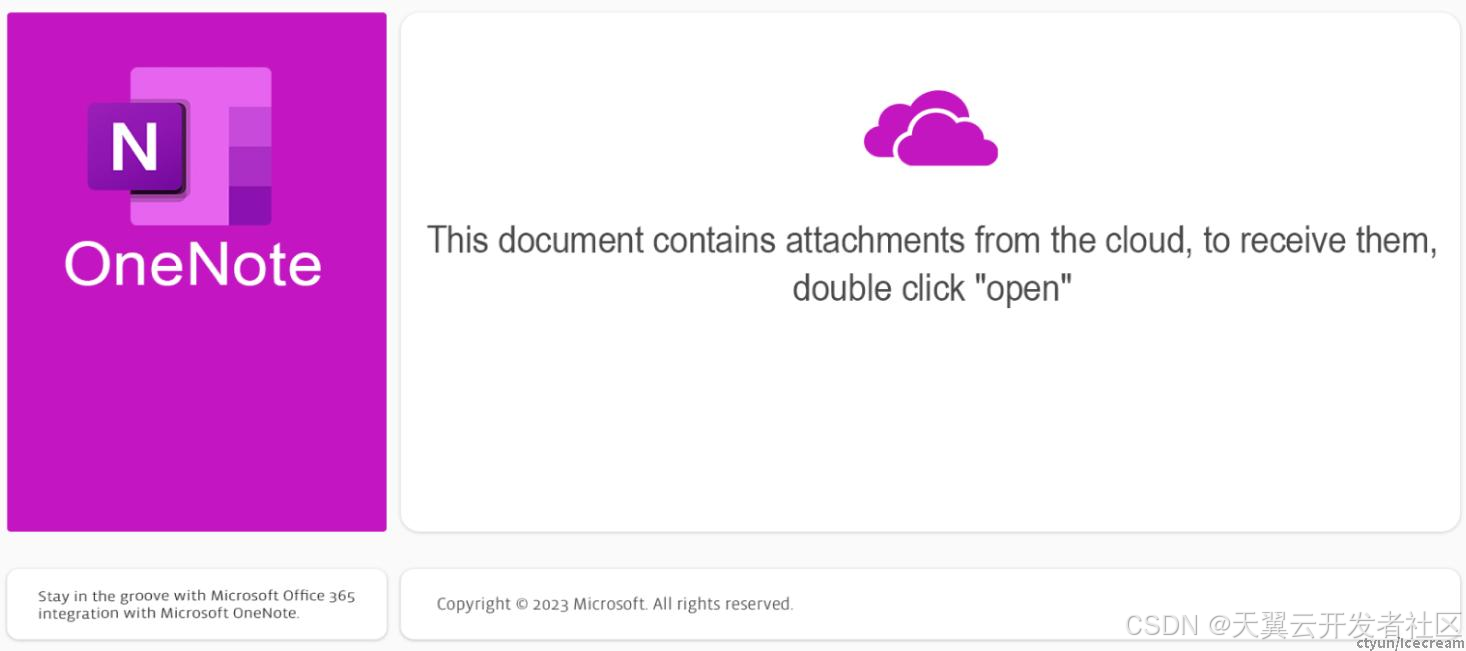Click the CSDN watermark word
The image size is (1466, 651).
click(x=1162, y=626)
